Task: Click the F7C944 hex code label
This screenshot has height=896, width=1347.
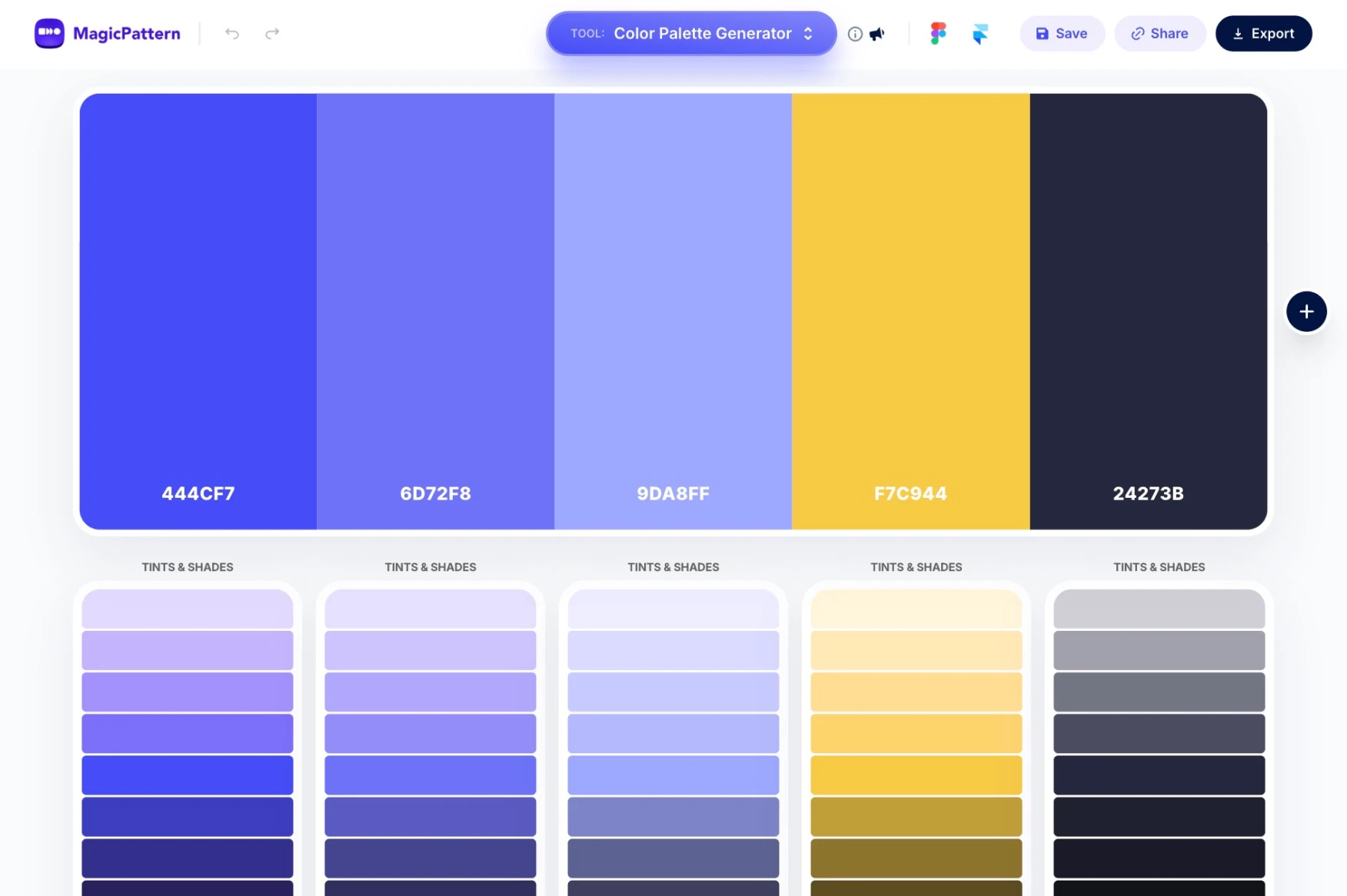Action: tap(910, 493)
